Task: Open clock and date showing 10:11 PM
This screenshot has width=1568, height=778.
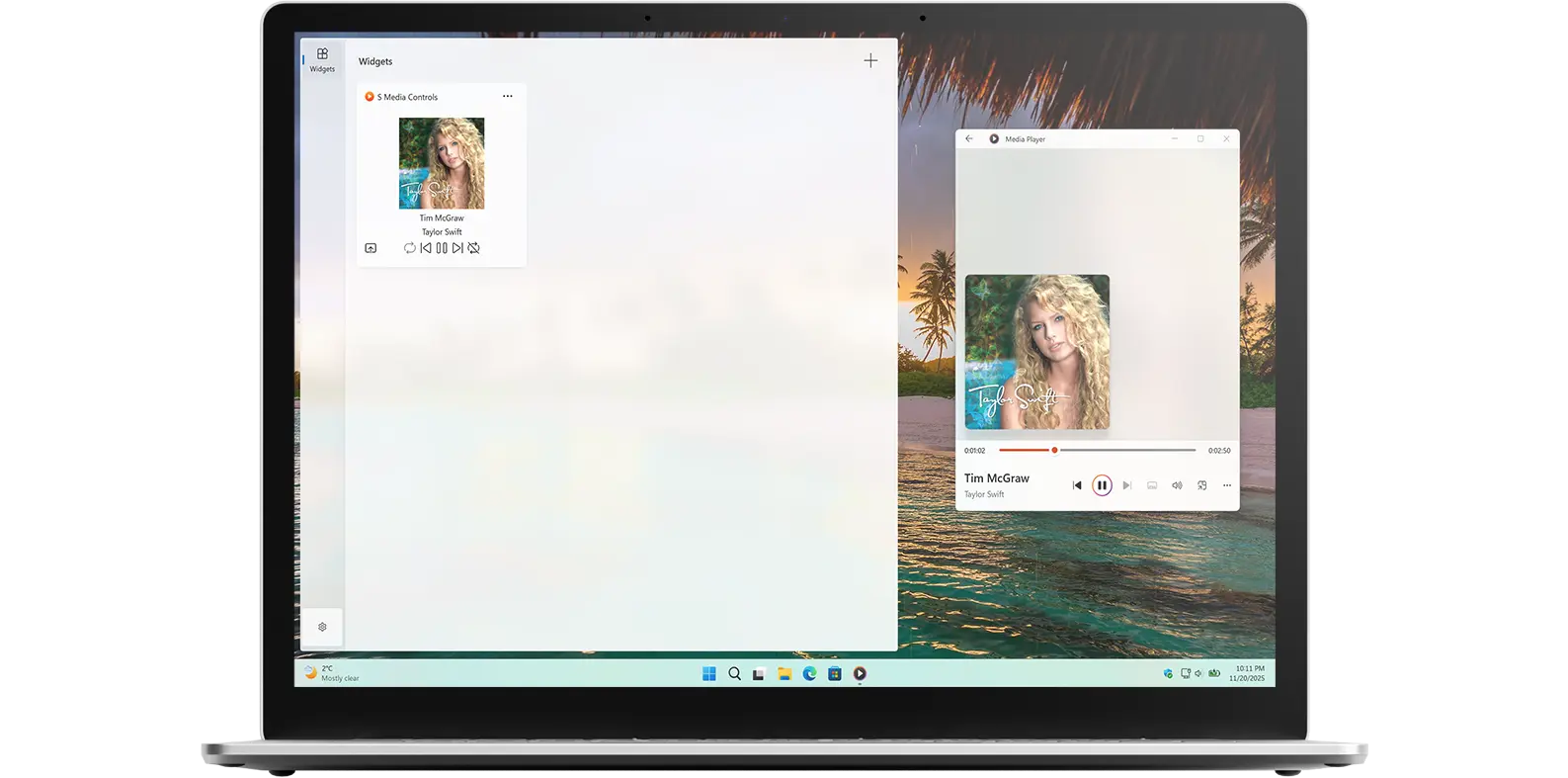Action: pos(1247,673)
